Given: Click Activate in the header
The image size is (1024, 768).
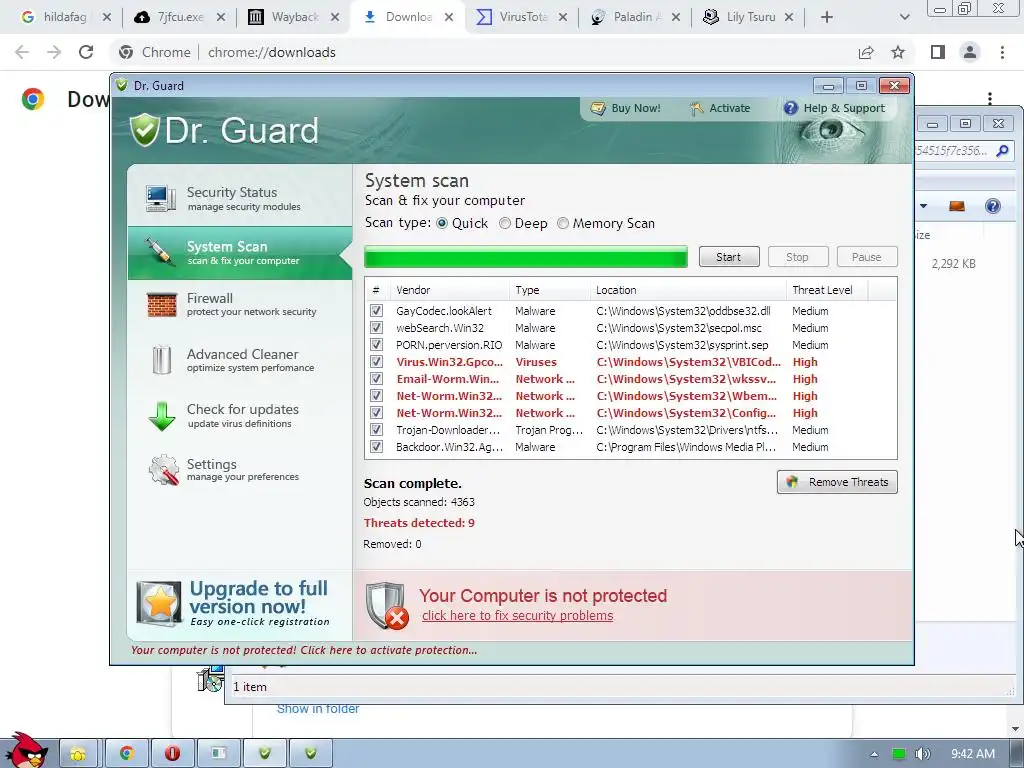Looking at the screenshot, I should coord(720,108).
